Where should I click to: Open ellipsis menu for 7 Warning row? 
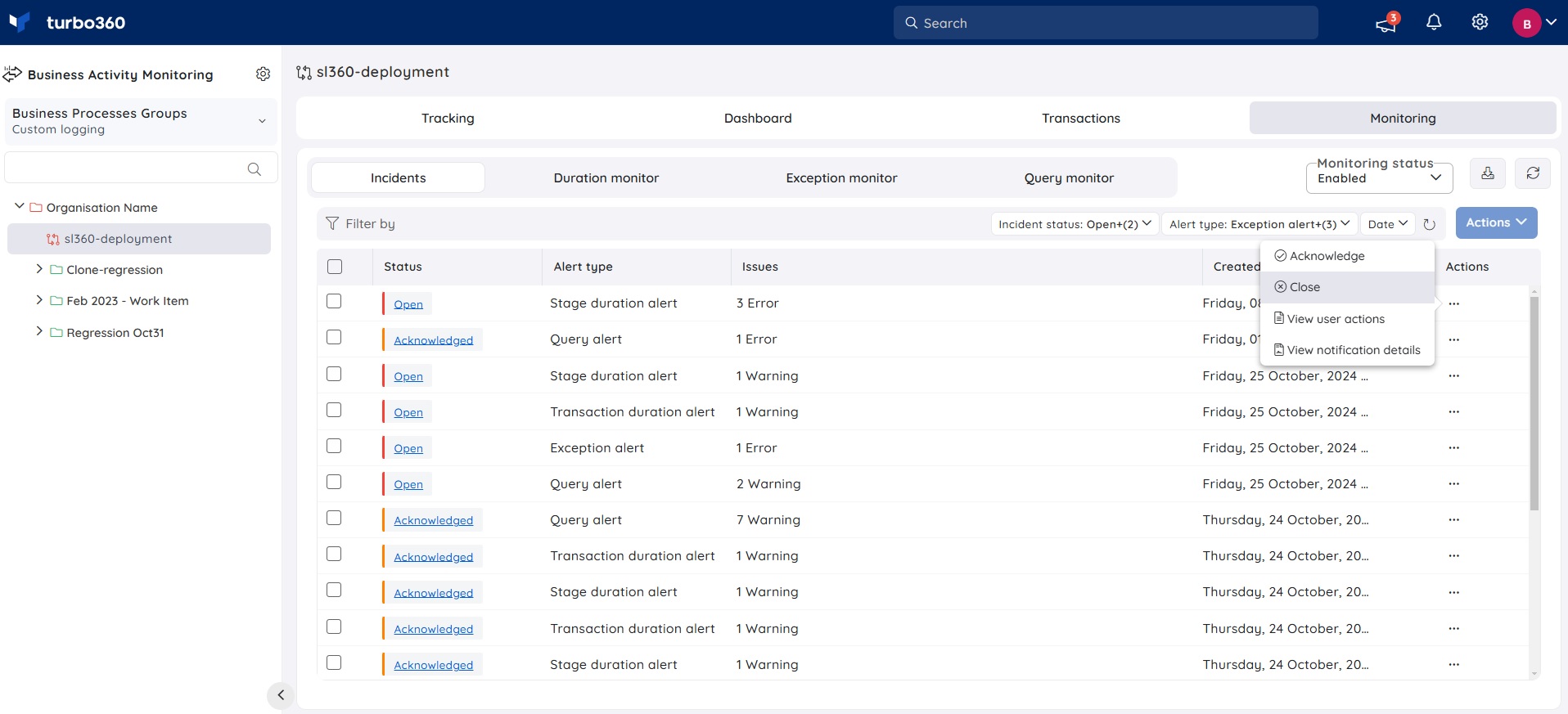pyautogui.click(x=1453, y=520)
